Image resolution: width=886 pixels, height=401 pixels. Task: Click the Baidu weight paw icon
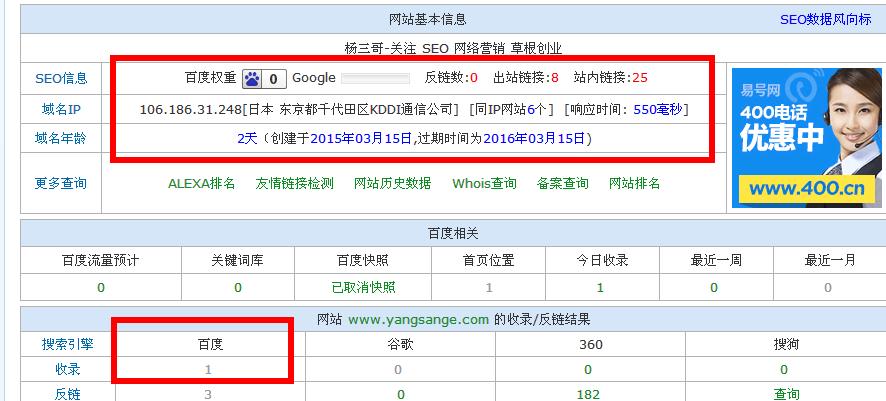[252, 79]
